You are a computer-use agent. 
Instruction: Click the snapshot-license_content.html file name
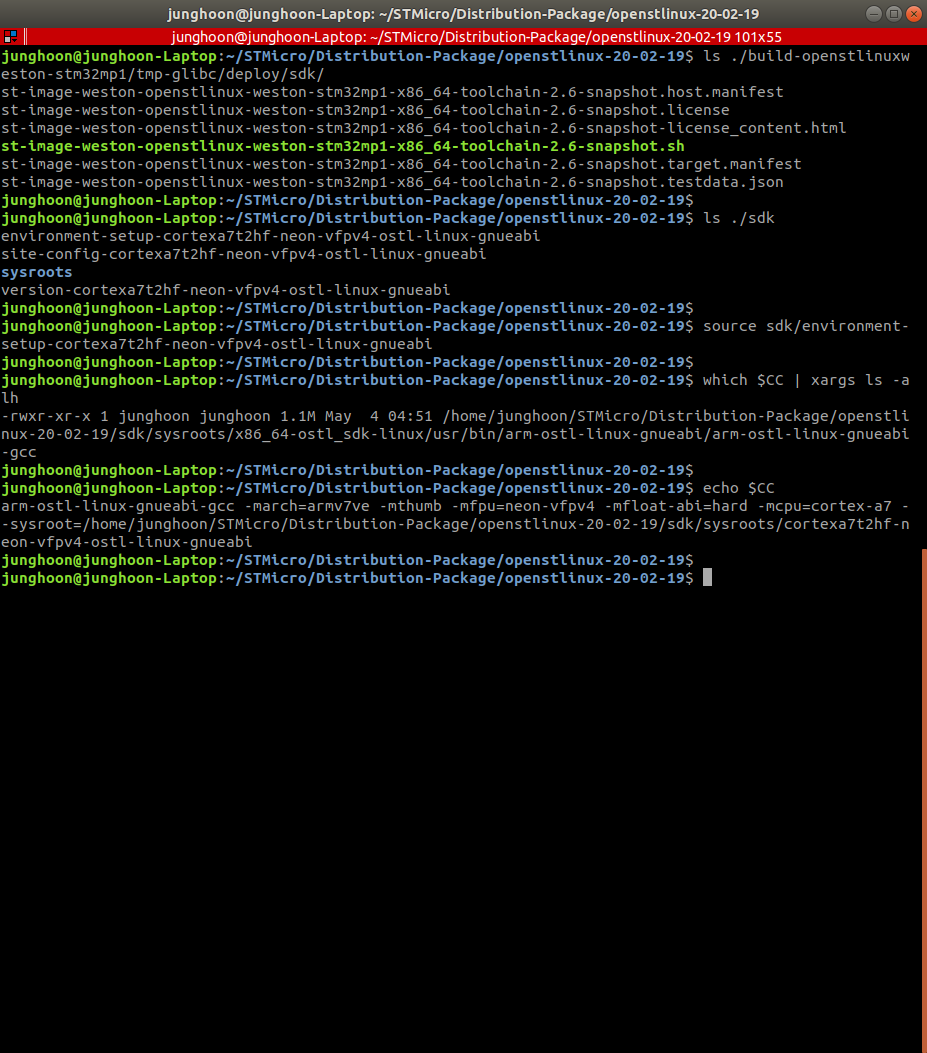pos(423,128)
